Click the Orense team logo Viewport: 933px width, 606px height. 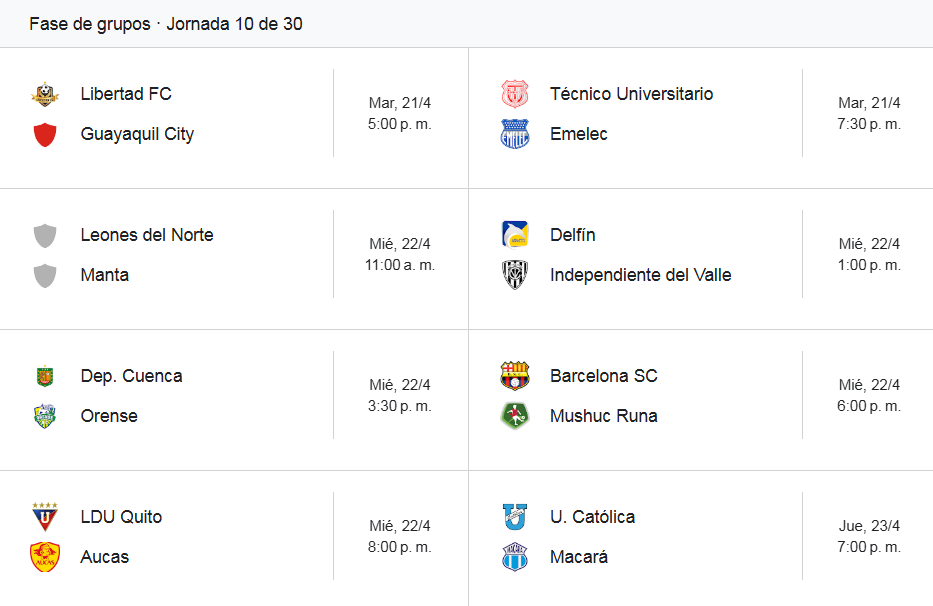pos(45,416)
